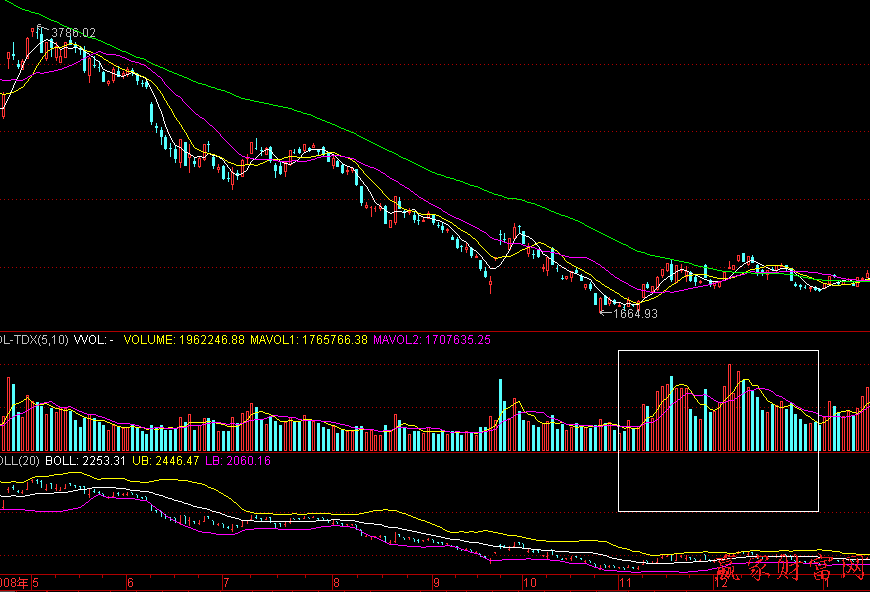The width and height of the screenshot is (870, 592).
Task: Click month 11 on the time axis
Action: pyautogui.click(x=624, y=582)
